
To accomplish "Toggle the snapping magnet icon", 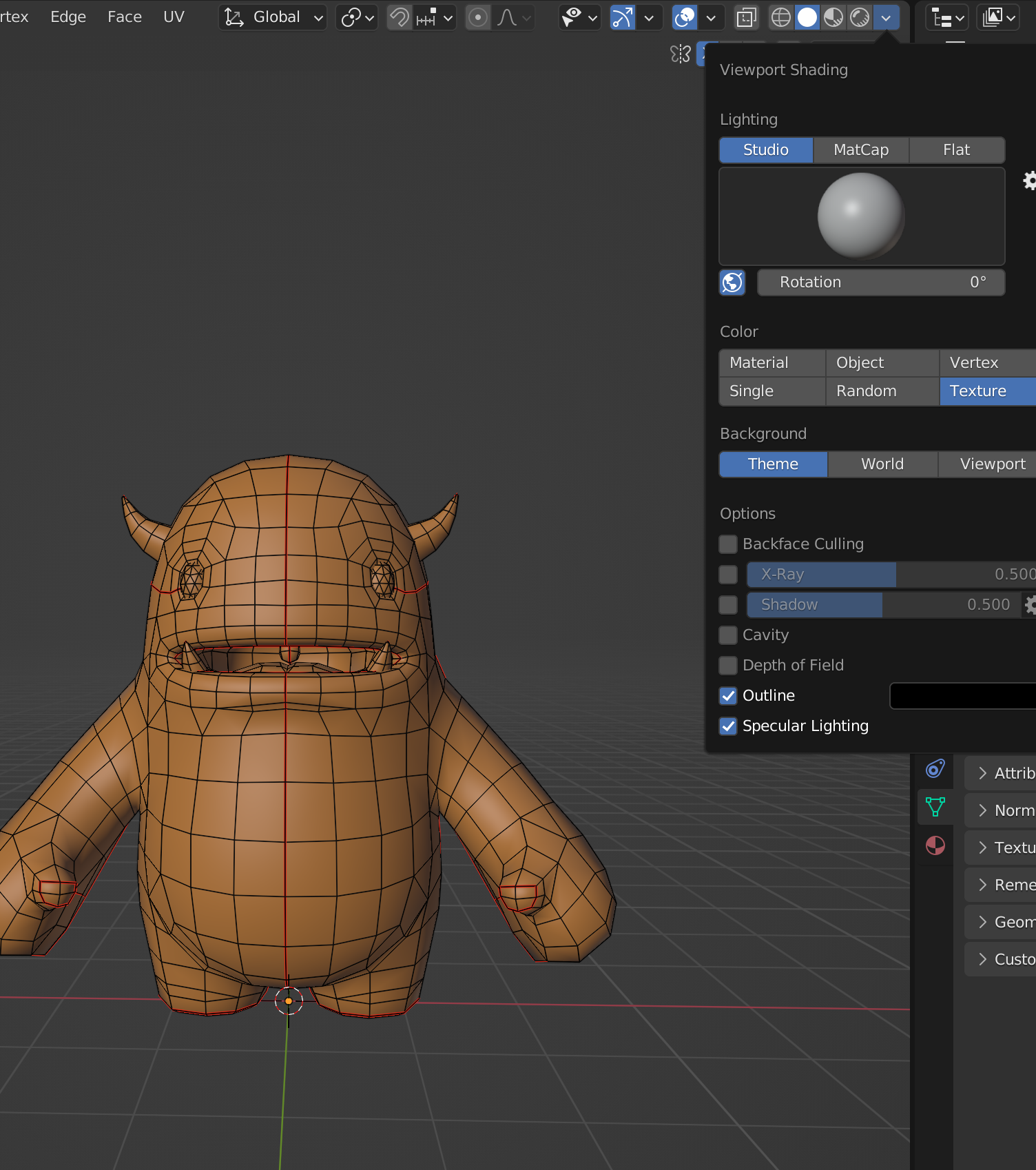I will [400, 17].
